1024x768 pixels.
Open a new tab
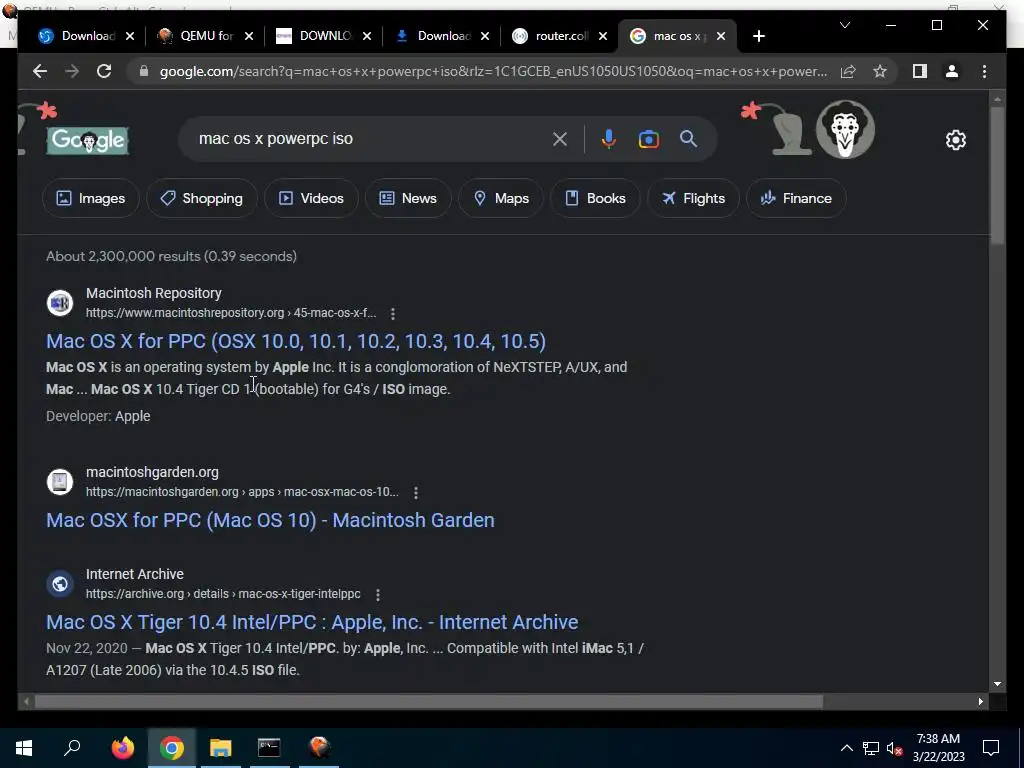758,36
